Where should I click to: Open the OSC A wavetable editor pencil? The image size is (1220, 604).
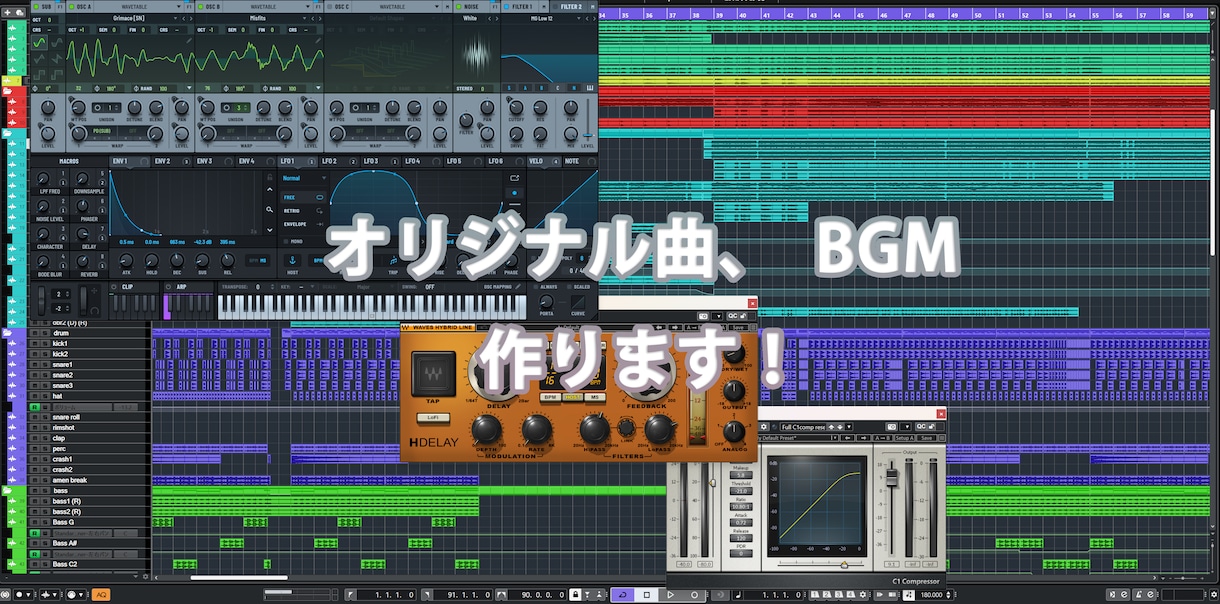pyautogui.click(x=189, y=40)
